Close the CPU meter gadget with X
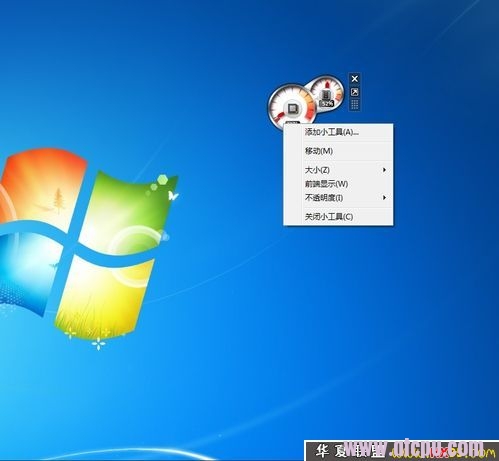The height and width of the screenshot is (461, 499). 355,79
